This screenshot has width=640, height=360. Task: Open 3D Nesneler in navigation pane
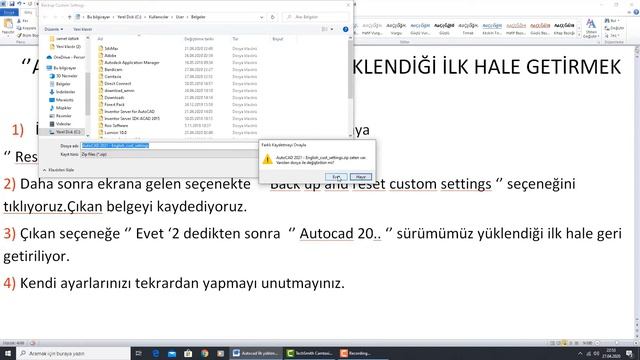pos(64,76)
